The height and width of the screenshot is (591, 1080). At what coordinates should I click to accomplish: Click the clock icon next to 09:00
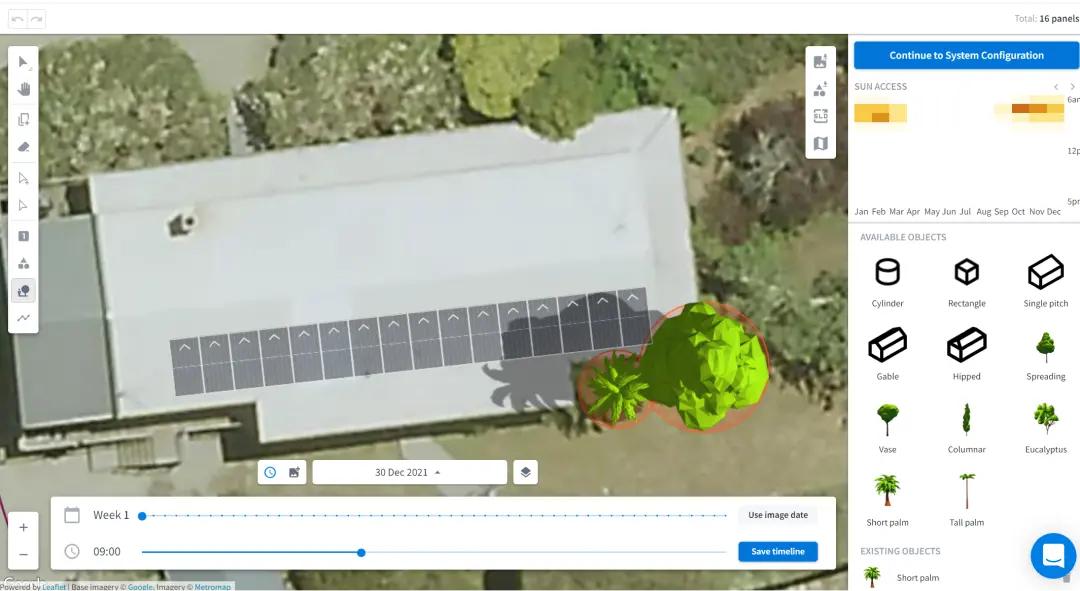pos(72,552)
